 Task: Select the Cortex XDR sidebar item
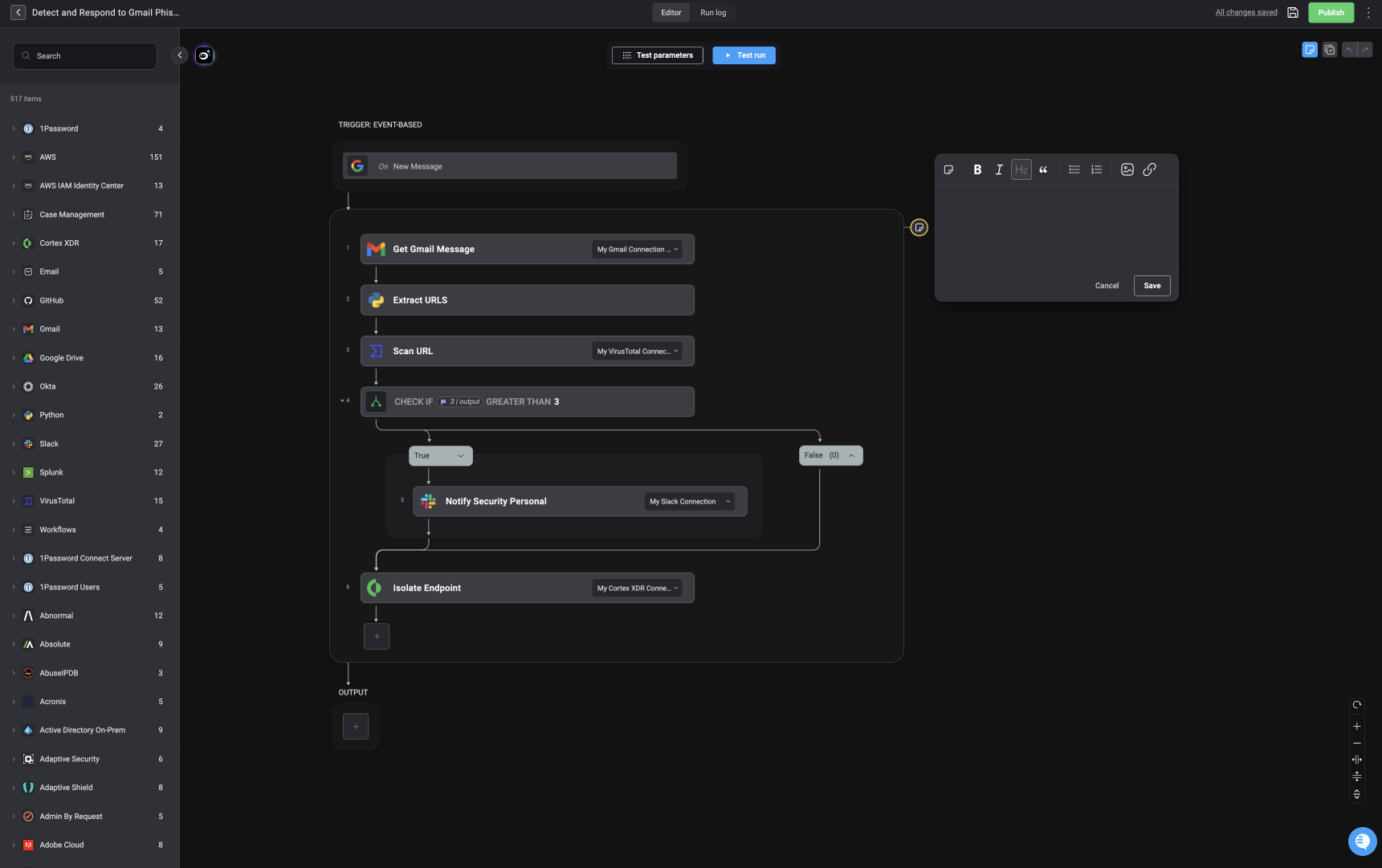(x=89, y=243)
